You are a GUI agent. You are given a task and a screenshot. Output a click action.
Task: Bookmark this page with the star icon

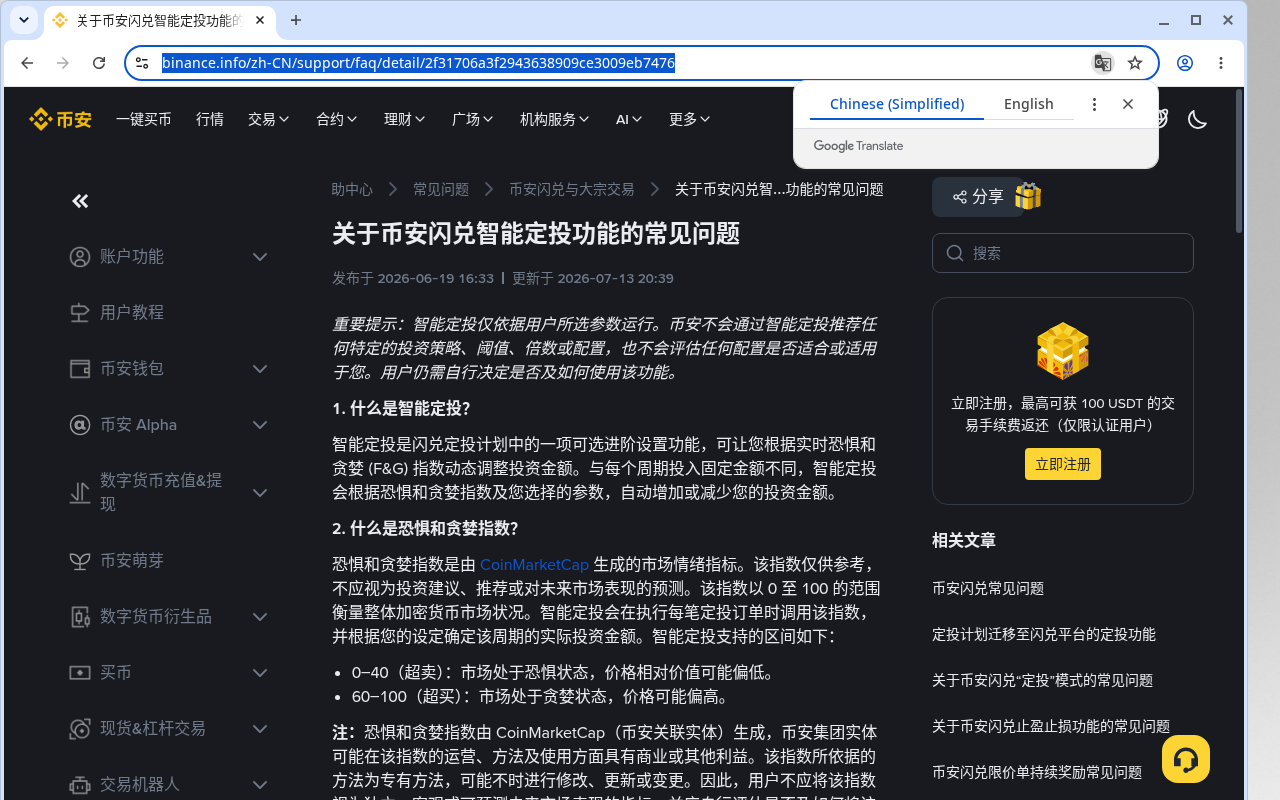(x=1135, y=63)
